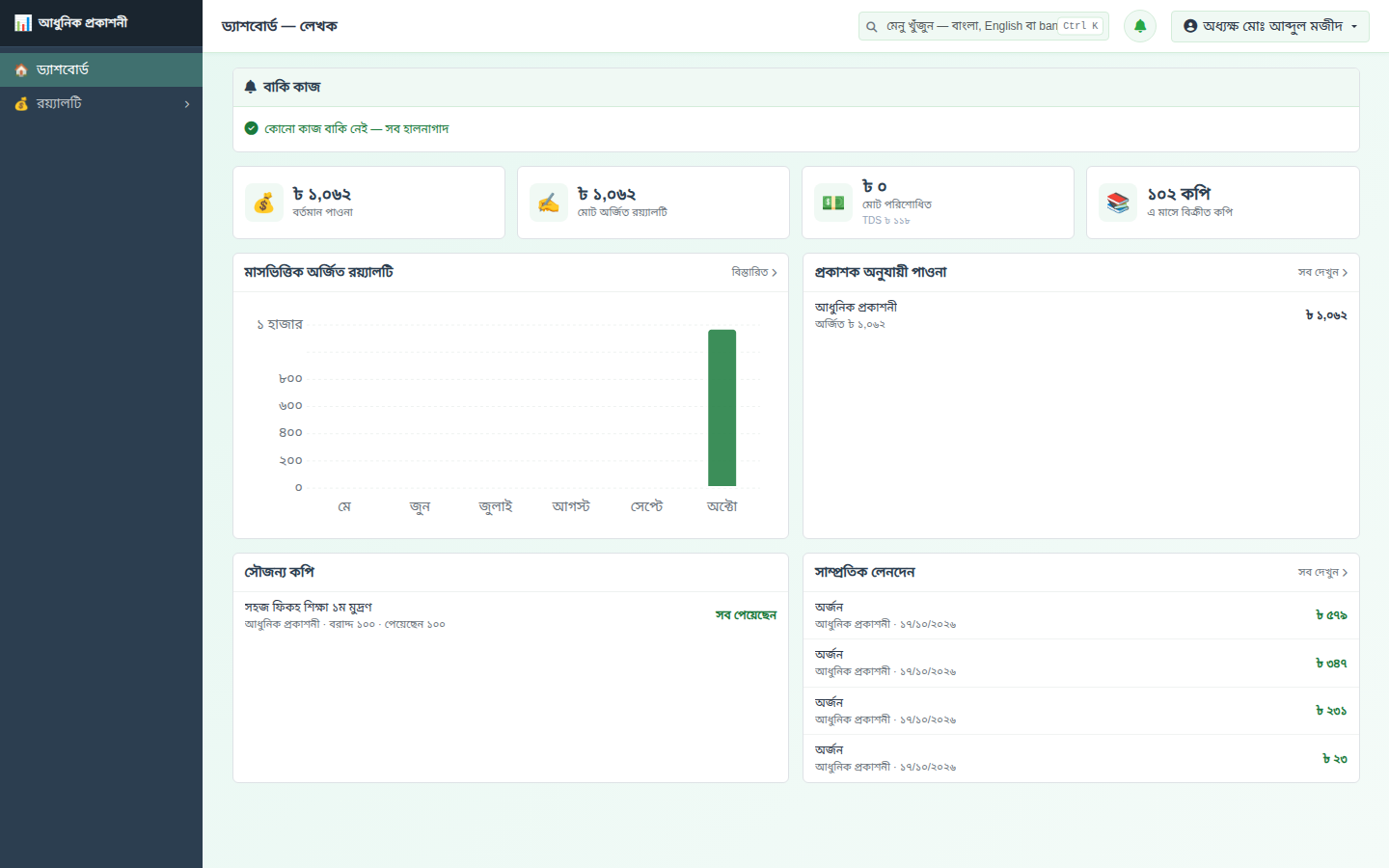The image size is (1389, 868).
Task: Click the transaction amount ৳ ৩৪৭
Action: point(1331,664)
